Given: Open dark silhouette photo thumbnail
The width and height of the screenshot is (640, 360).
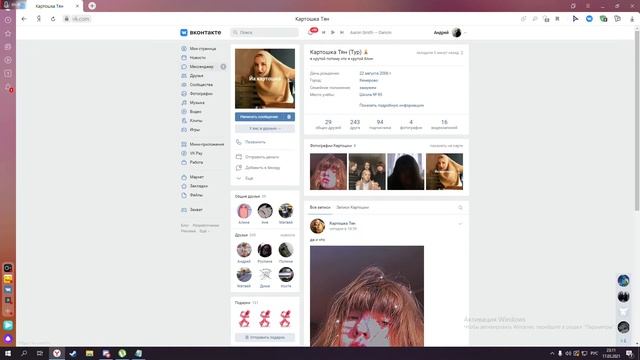Looking at the screenshot, I should [x=406, y=171].
